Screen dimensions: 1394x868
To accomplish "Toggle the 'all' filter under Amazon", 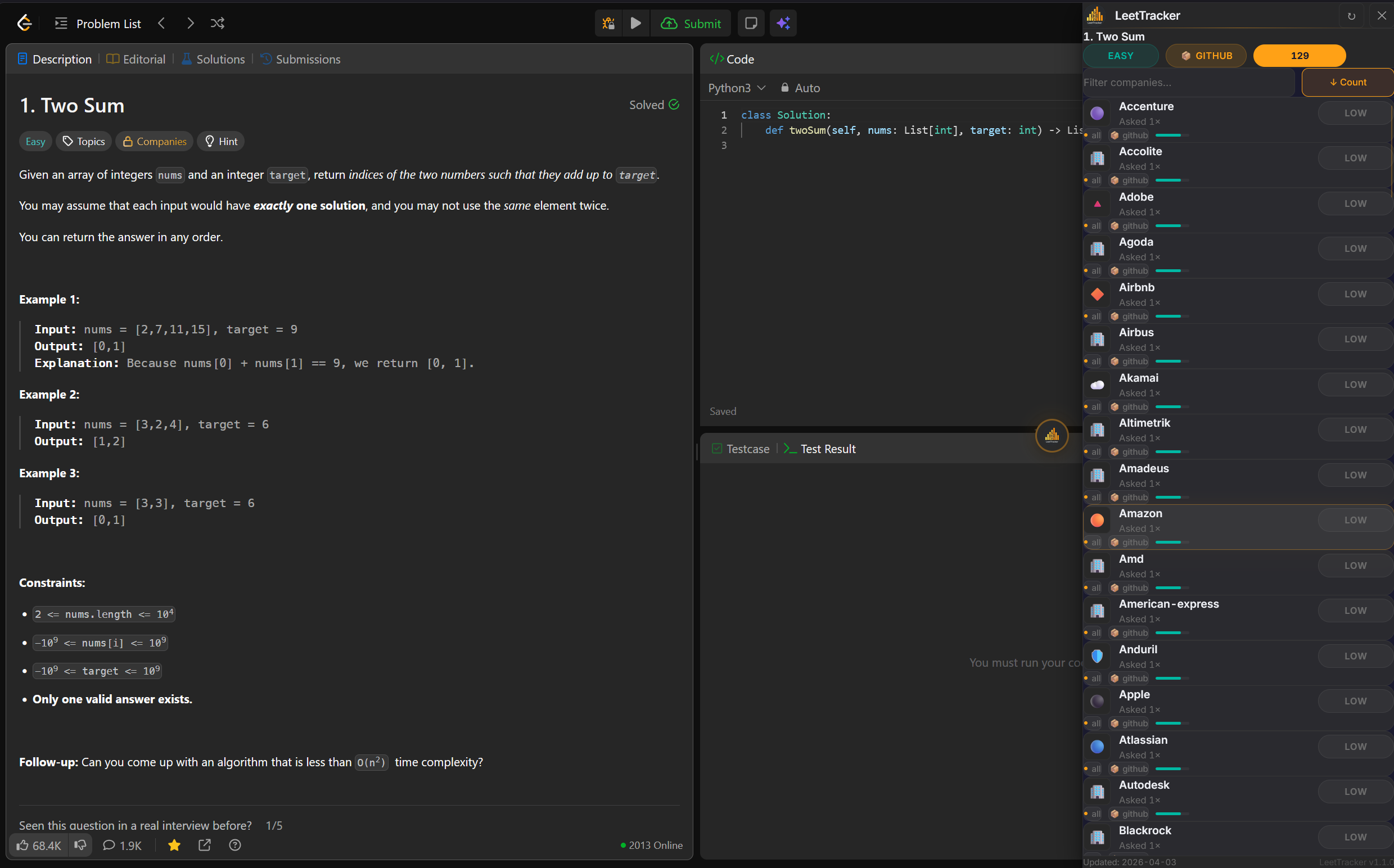I will click(x=1094, y=542).
